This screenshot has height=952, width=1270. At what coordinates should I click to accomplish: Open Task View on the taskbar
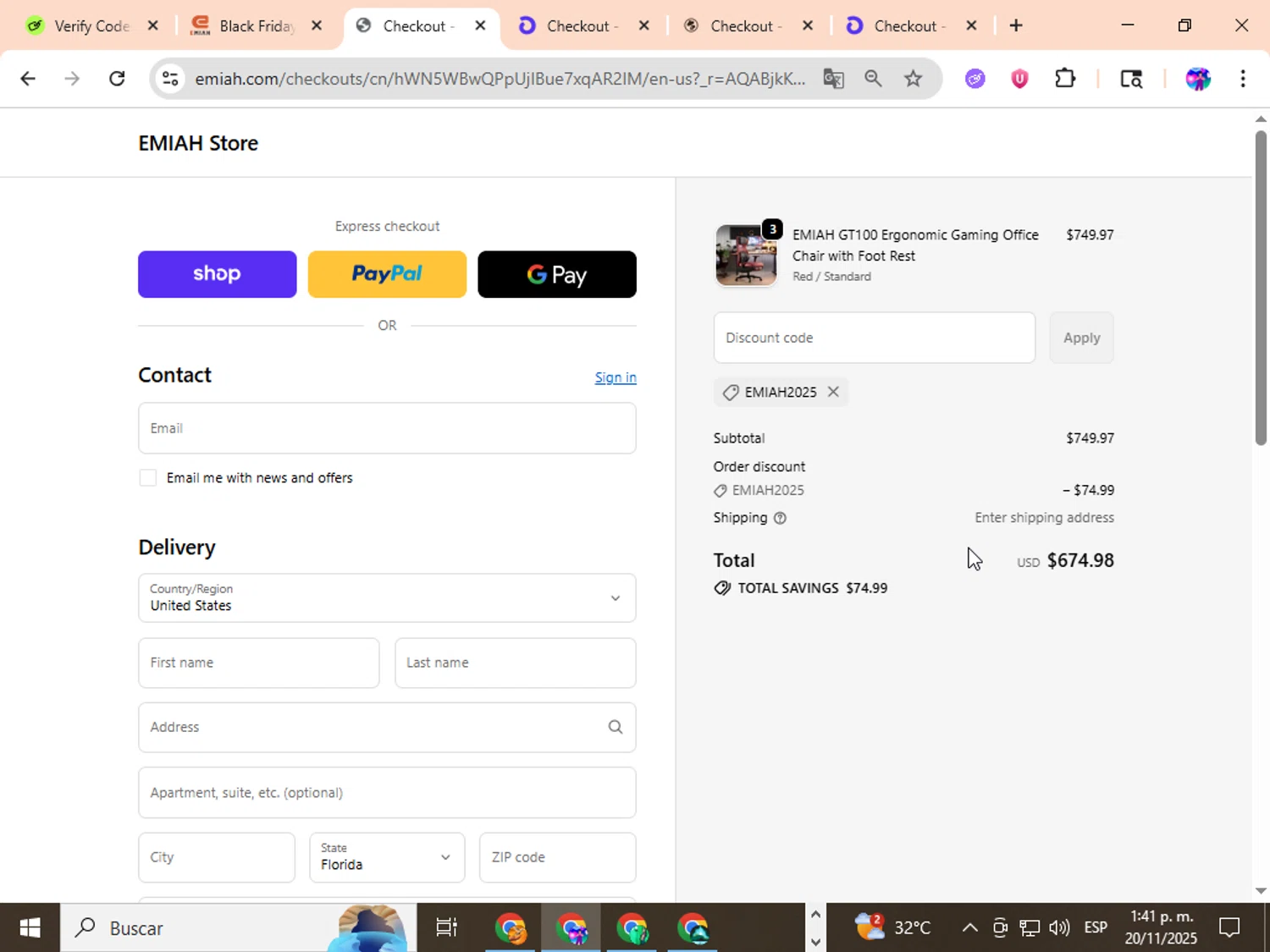[446, 928]
